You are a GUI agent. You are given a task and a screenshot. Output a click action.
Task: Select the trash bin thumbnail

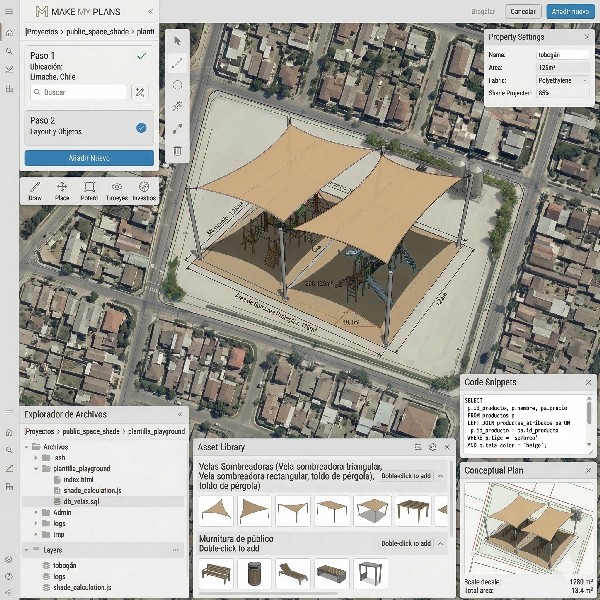coord(254,573)
